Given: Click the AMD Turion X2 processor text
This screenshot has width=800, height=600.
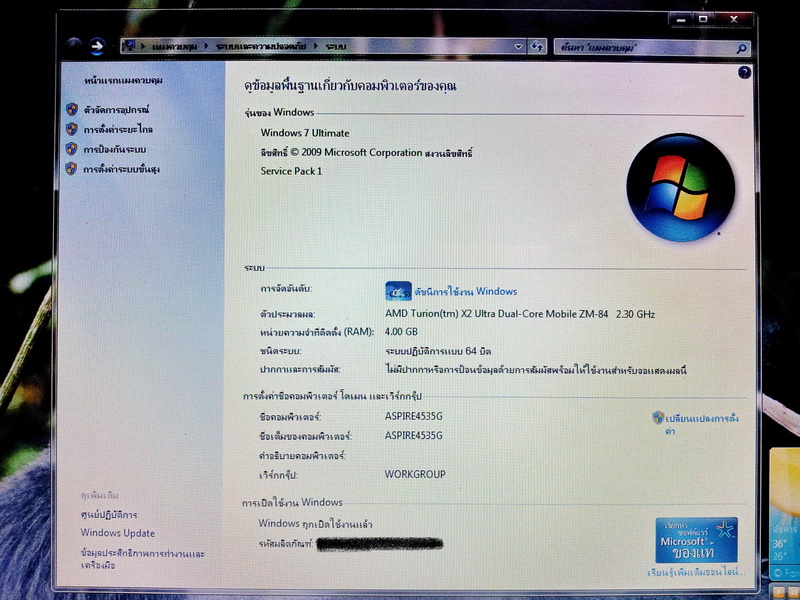Looking at the screenshot, I should pos(520,314).
